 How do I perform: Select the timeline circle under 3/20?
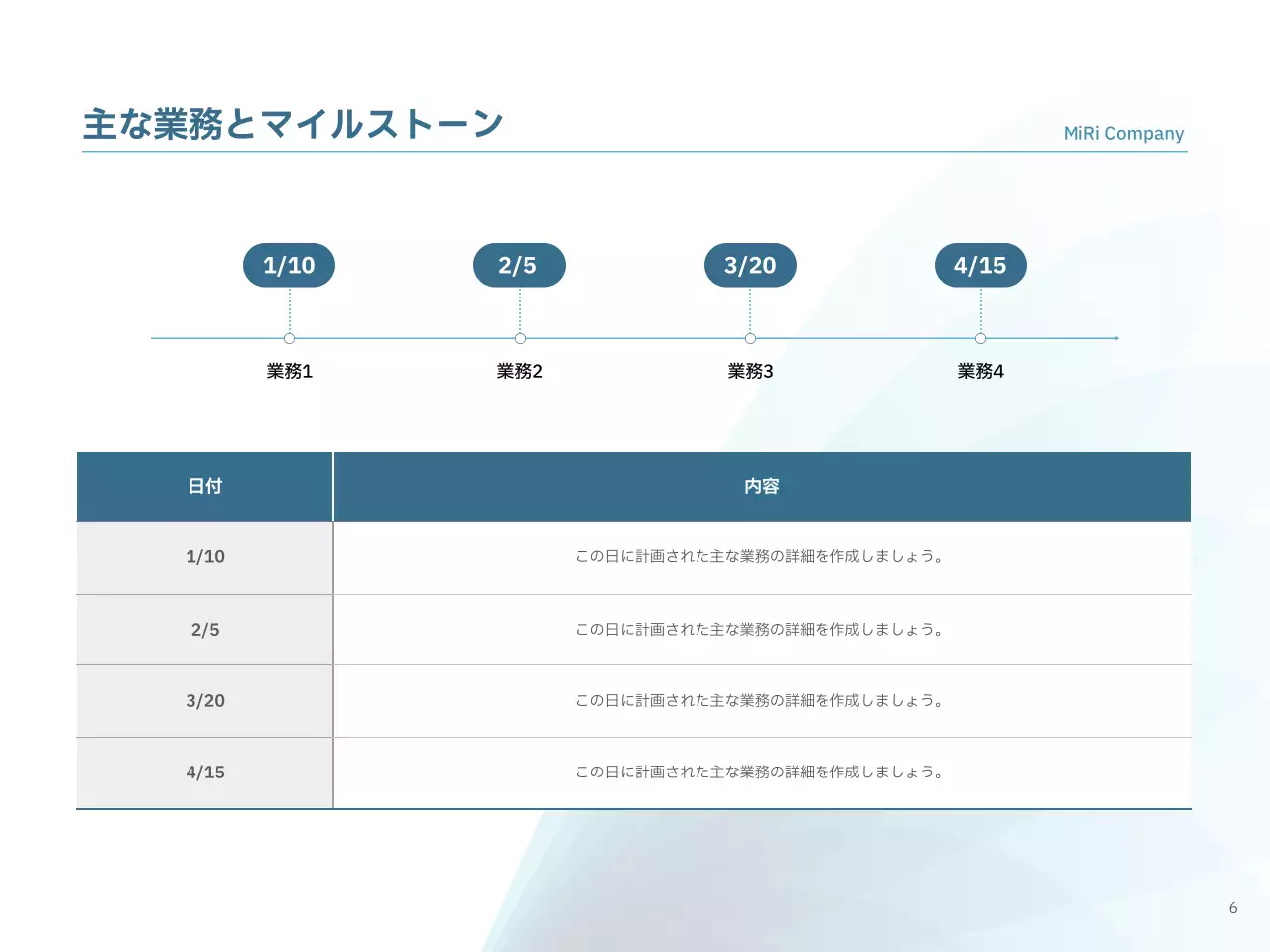750,338
